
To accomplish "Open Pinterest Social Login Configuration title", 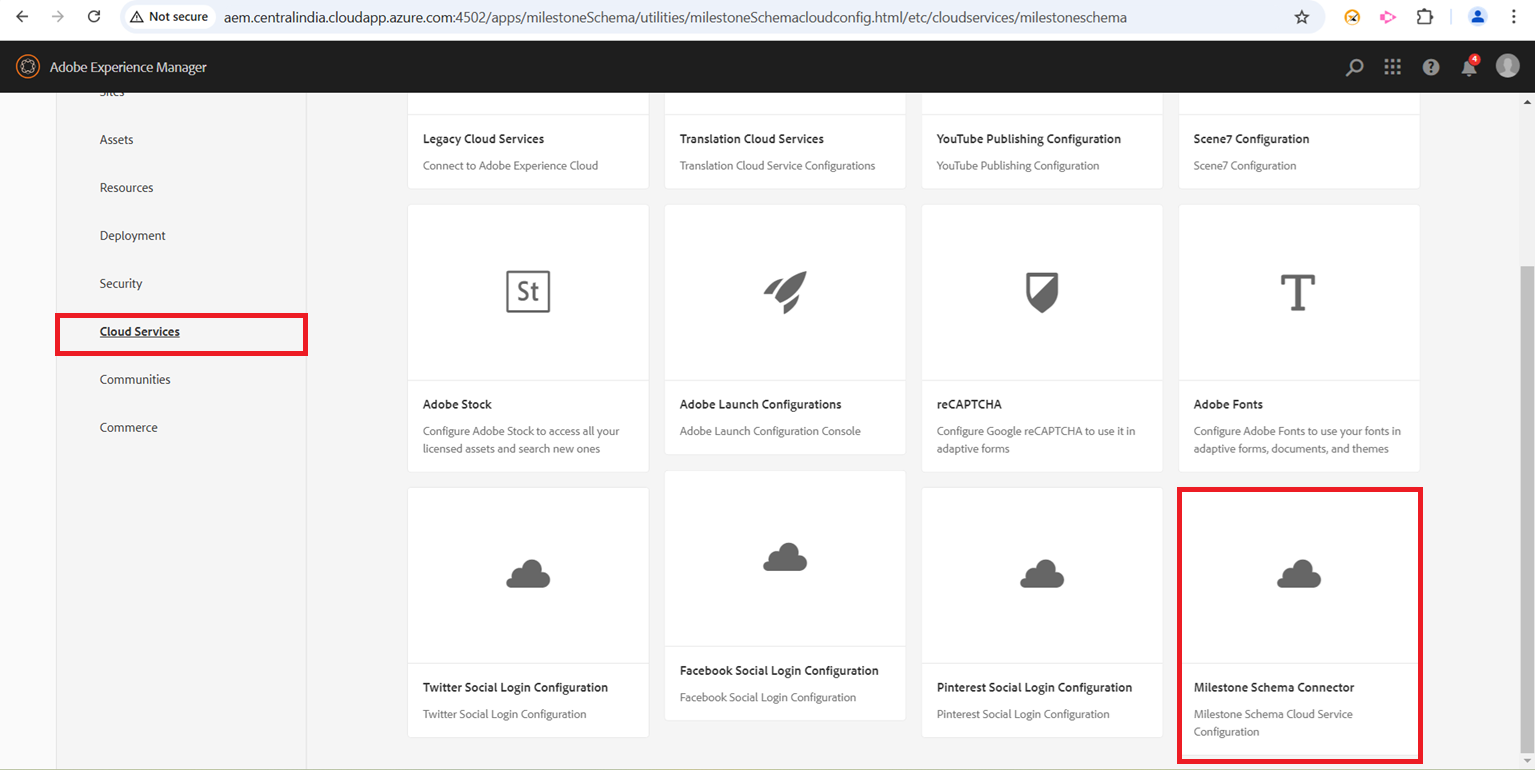I will coord(1034,688).
